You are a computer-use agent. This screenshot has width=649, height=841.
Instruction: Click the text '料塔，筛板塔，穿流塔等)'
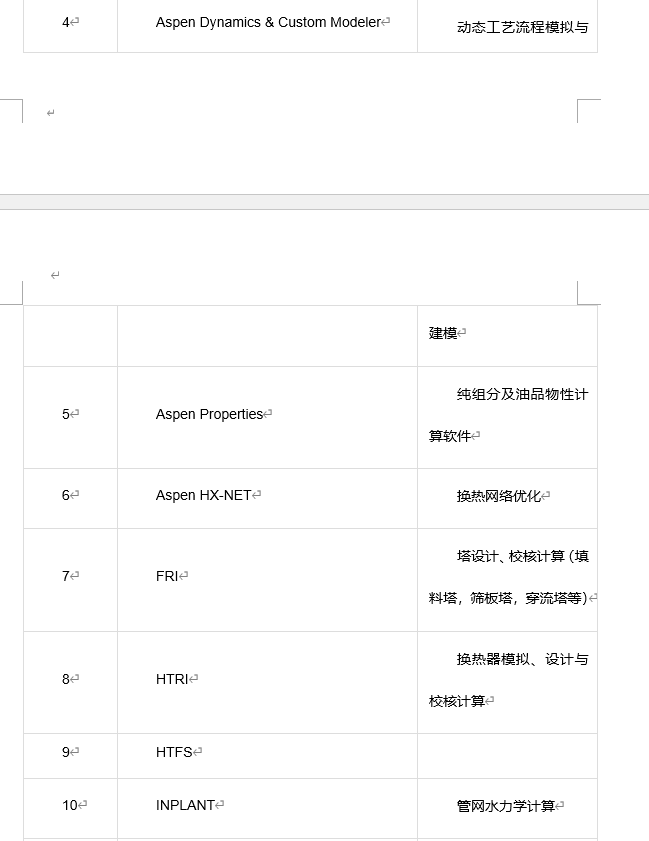pos(508,598)
